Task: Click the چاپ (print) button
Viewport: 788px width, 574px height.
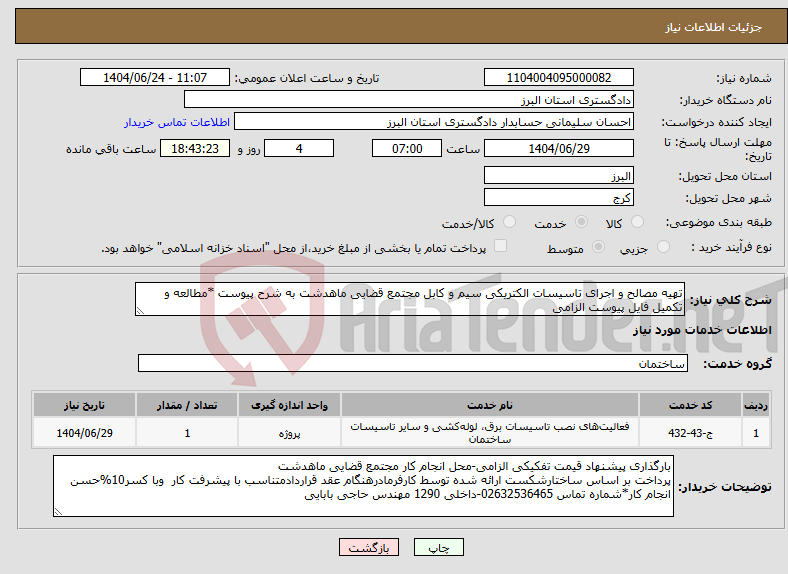Action: coord(438,547)
